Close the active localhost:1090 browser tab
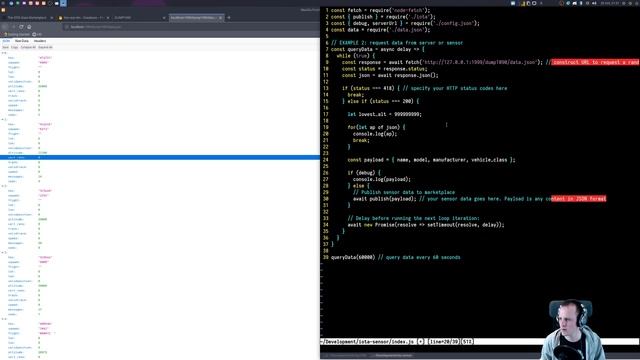Image resolution: width=640 pixels, height=360 pixels. pyautogui.click(x=220, y=18)
